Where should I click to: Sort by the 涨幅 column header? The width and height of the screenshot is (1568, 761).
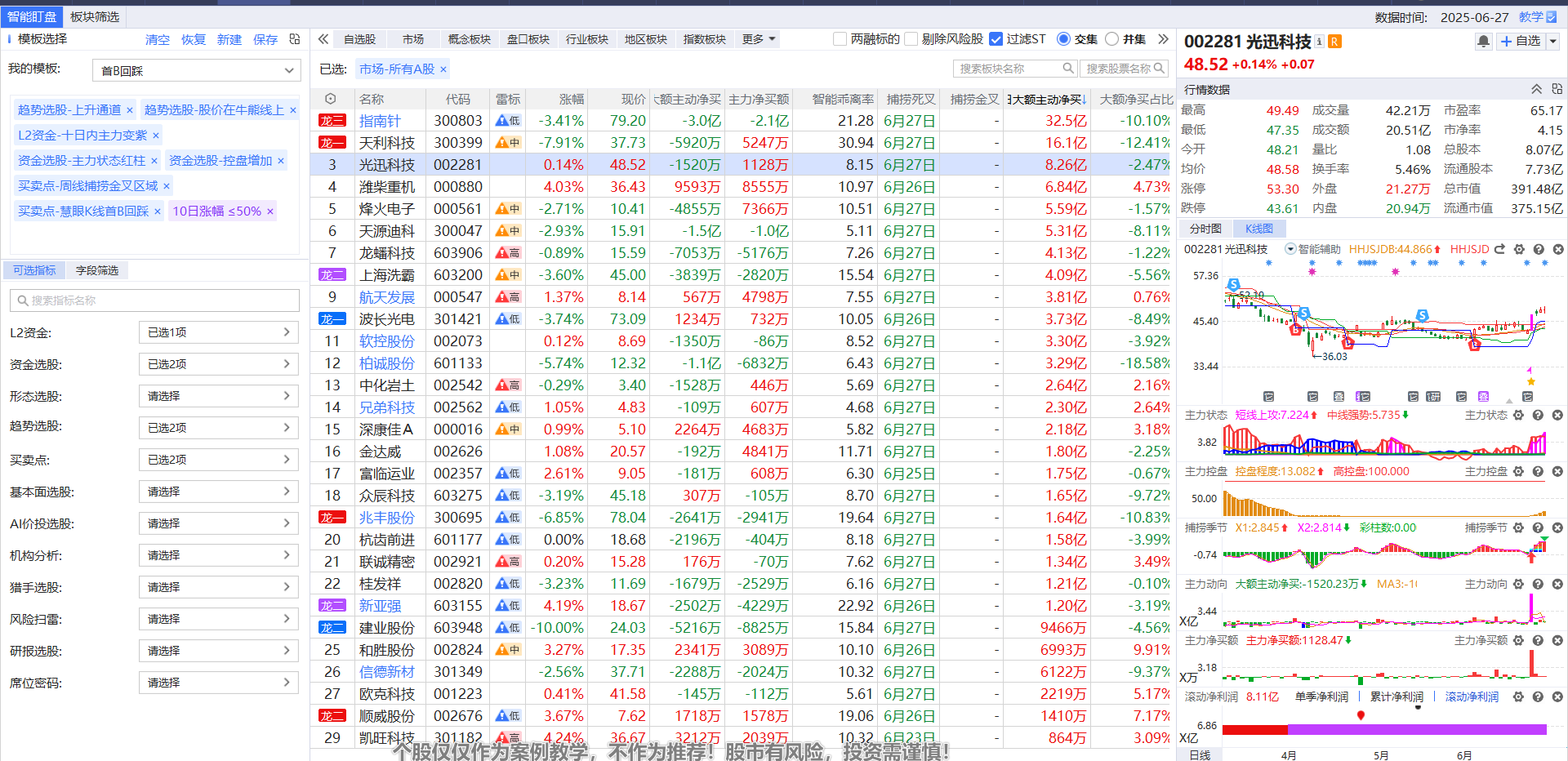point(572,99)
